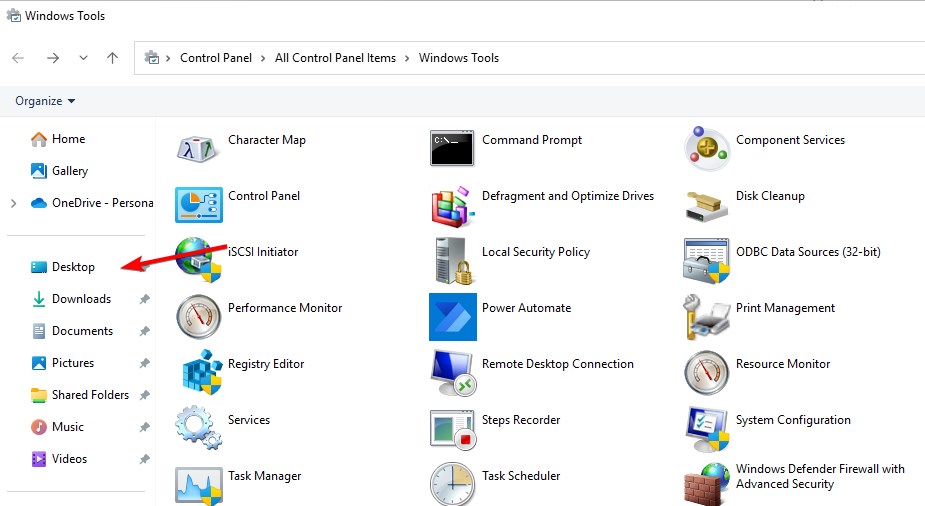This screenshot has height=506, width=925.
Task: Click Windows Tools breadcrumb segment
Action: 459,58
